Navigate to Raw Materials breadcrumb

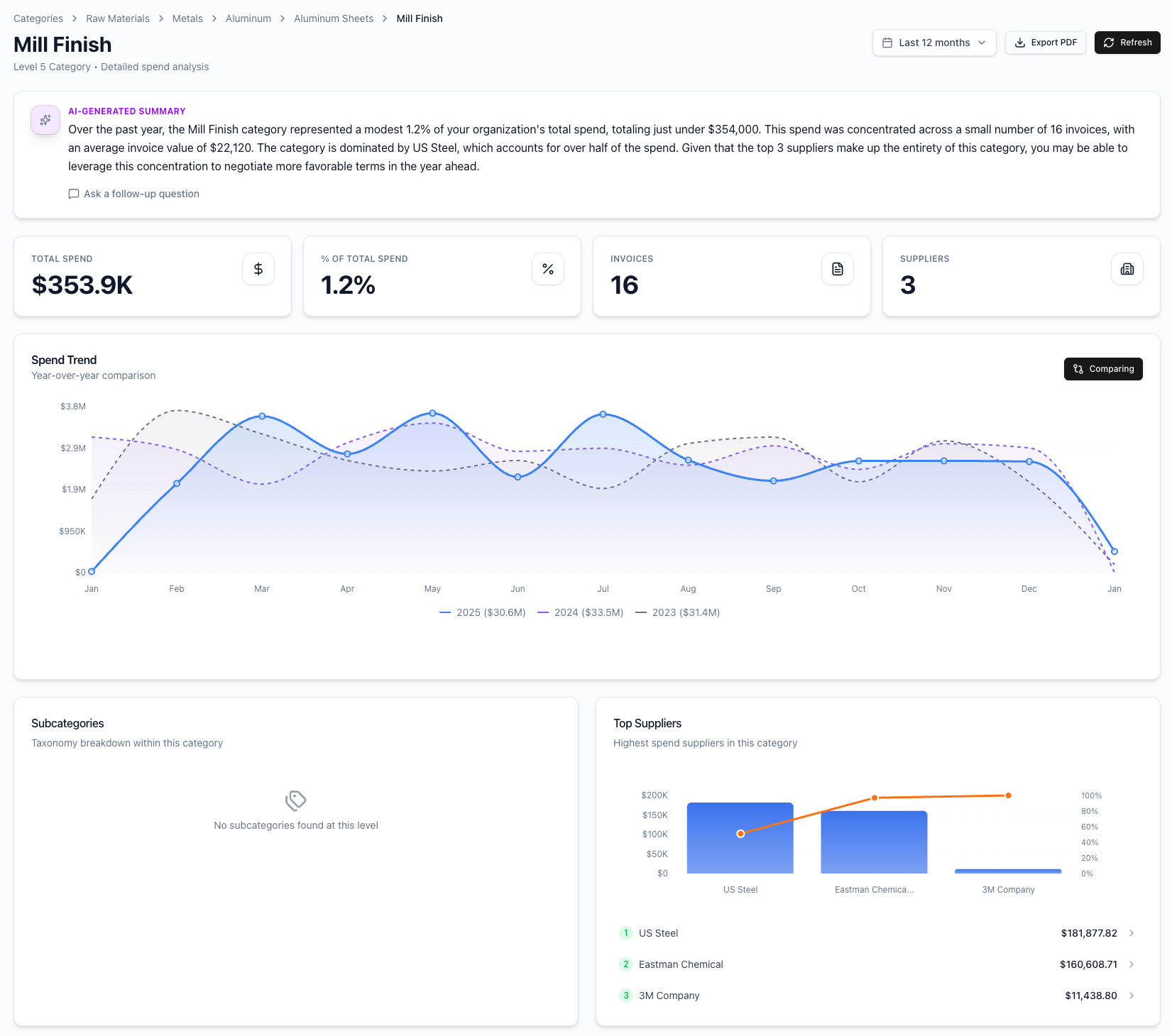(118, 18)
